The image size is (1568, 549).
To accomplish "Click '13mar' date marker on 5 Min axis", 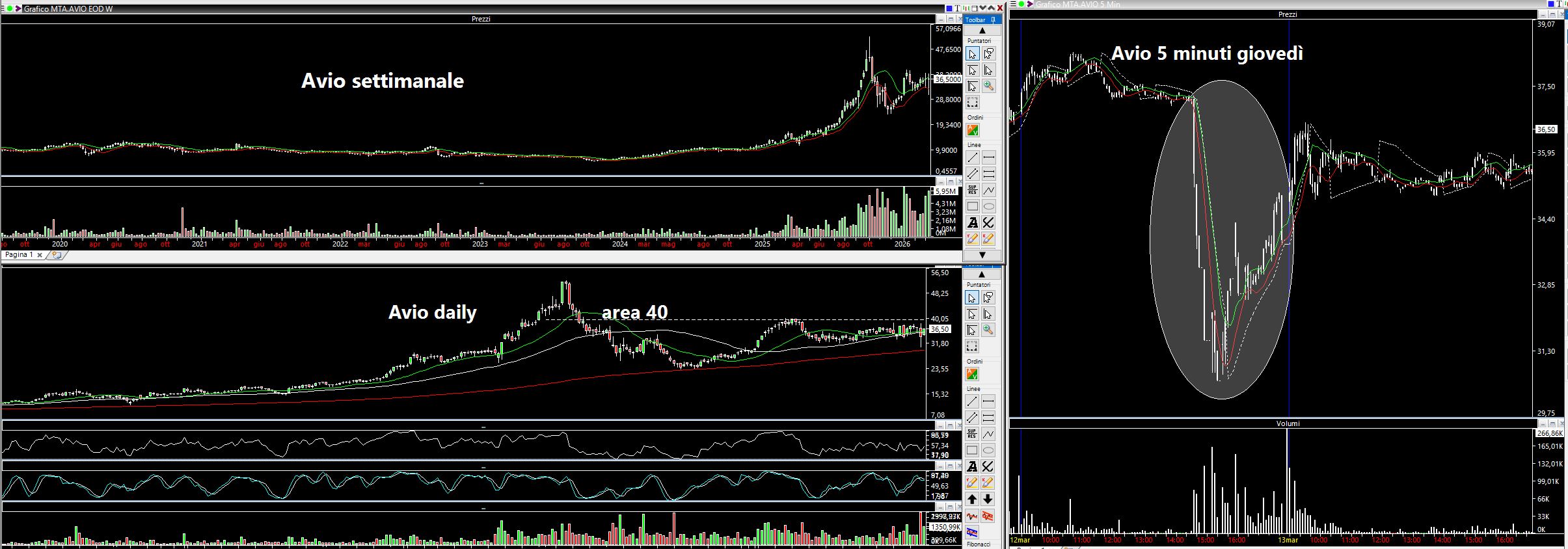I will pyautogui.click(x=1288, y=540).
